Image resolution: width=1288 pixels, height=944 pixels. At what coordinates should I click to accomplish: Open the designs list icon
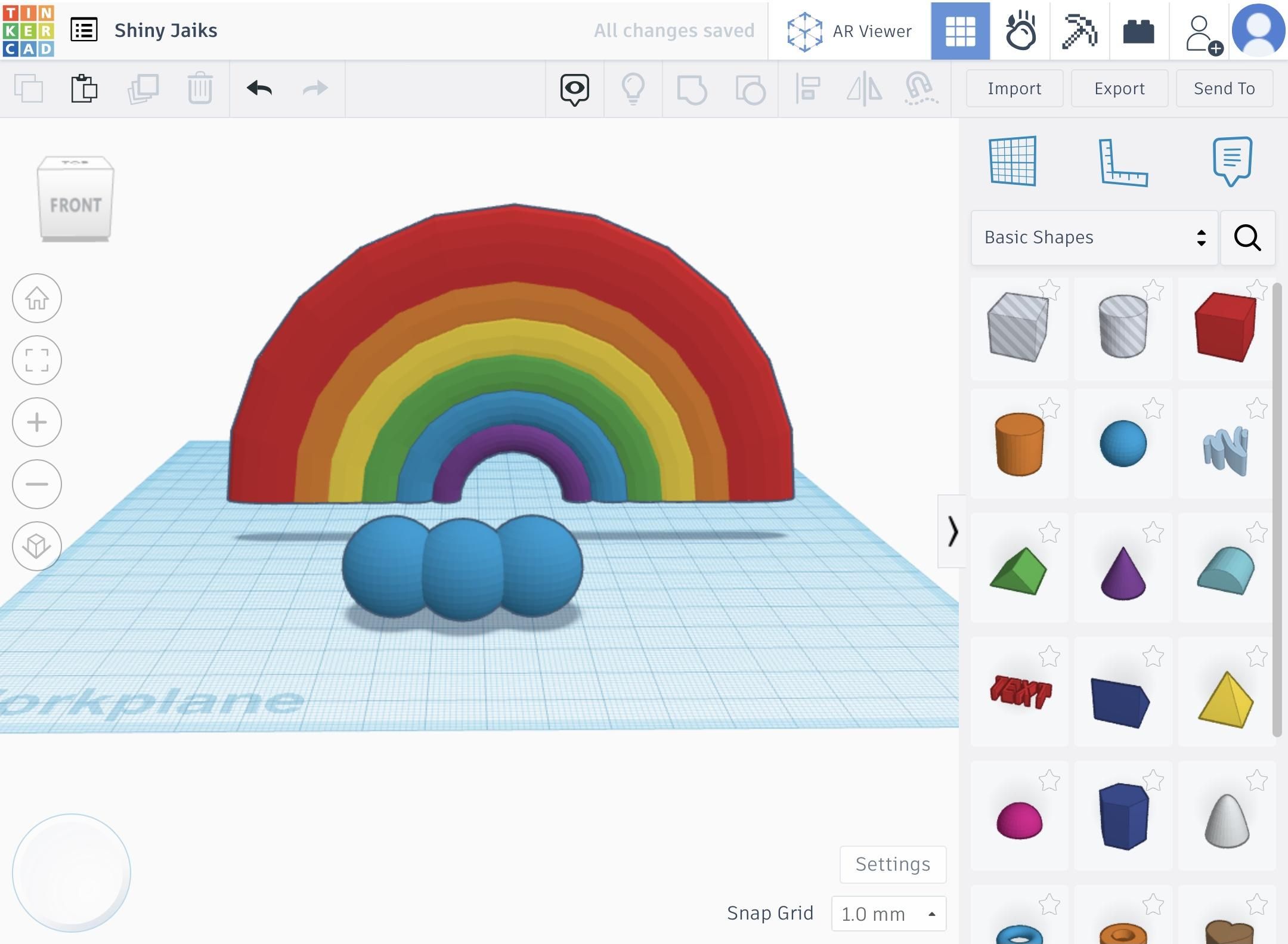coord(83,30)
